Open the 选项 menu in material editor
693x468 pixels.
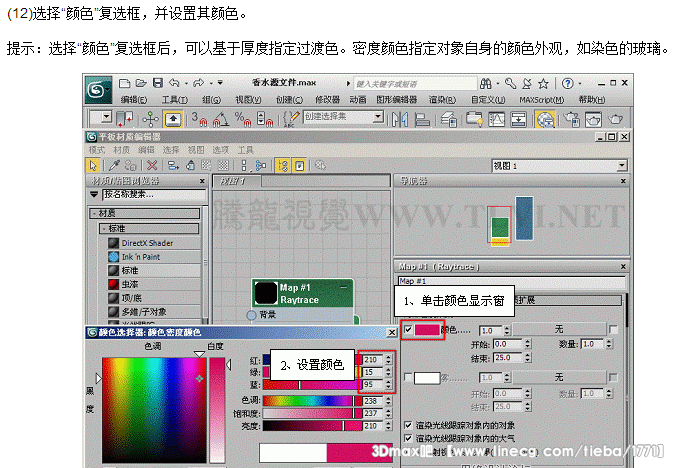221,150
